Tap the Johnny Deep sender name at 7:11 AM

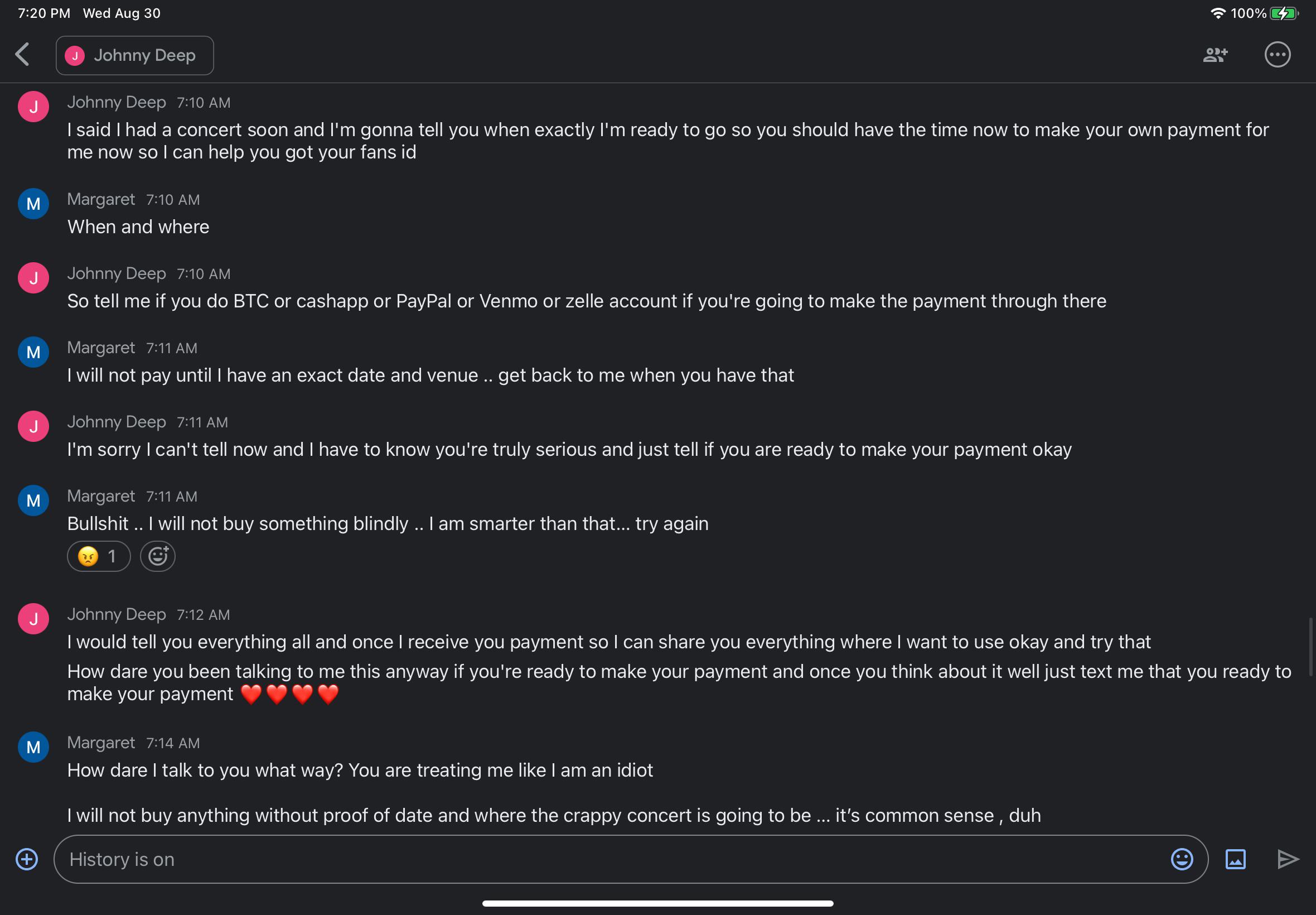117,422
